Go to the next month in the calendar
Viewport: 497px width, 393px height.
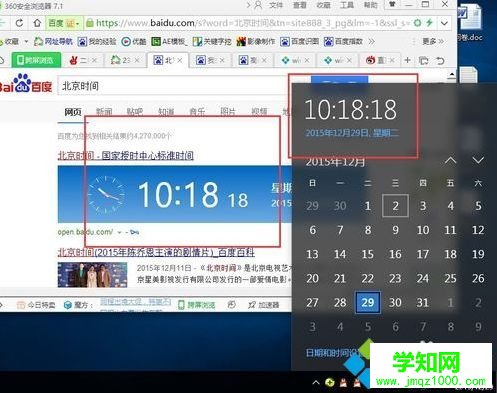pos(478,160)
